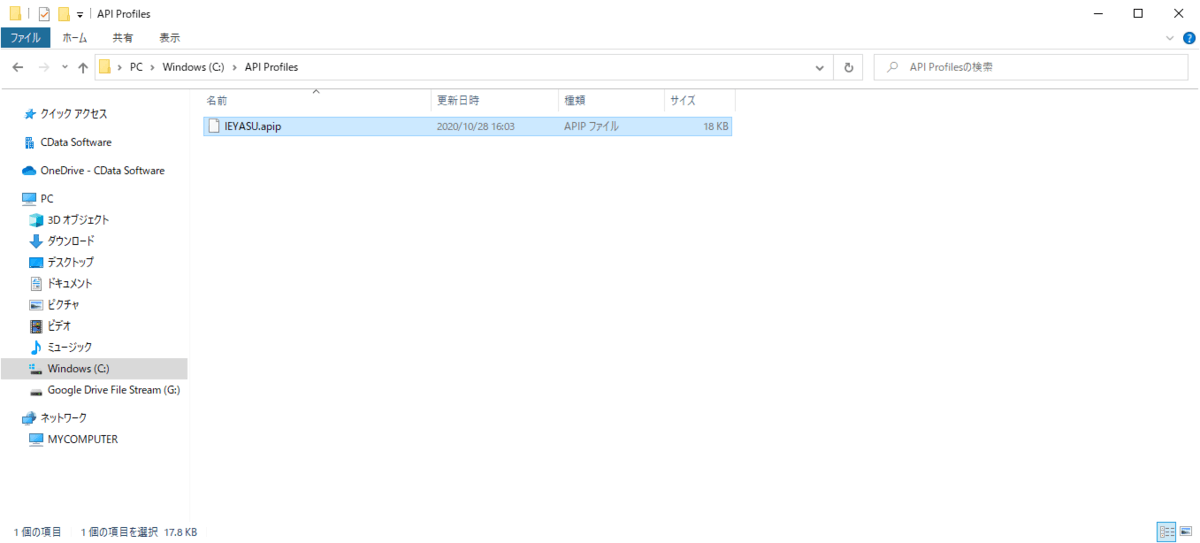Click the API Profiles search box
This screenshot has height=543, width=1200.
1031,67
